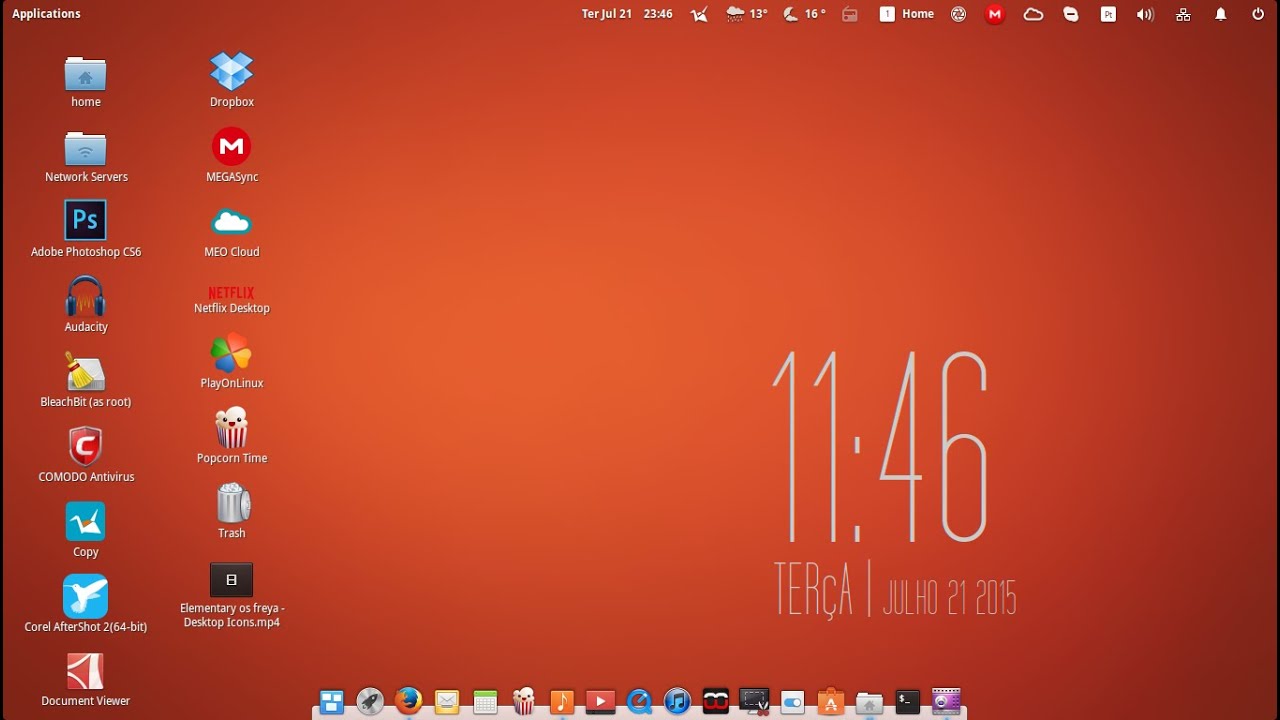The width and height of the screenshot is (1280, 720).
Task: Open the MEO Cloud desktop icon
Action: tap(231, 222)
